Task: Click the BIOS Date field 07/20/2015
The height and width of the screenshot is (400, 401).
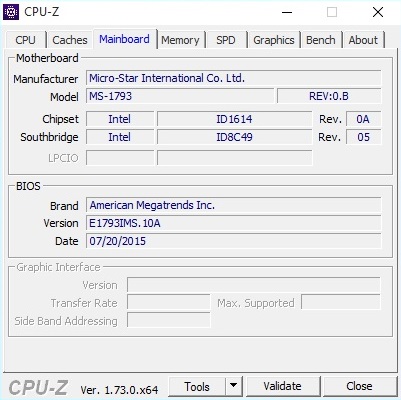Action: [233, 241]
